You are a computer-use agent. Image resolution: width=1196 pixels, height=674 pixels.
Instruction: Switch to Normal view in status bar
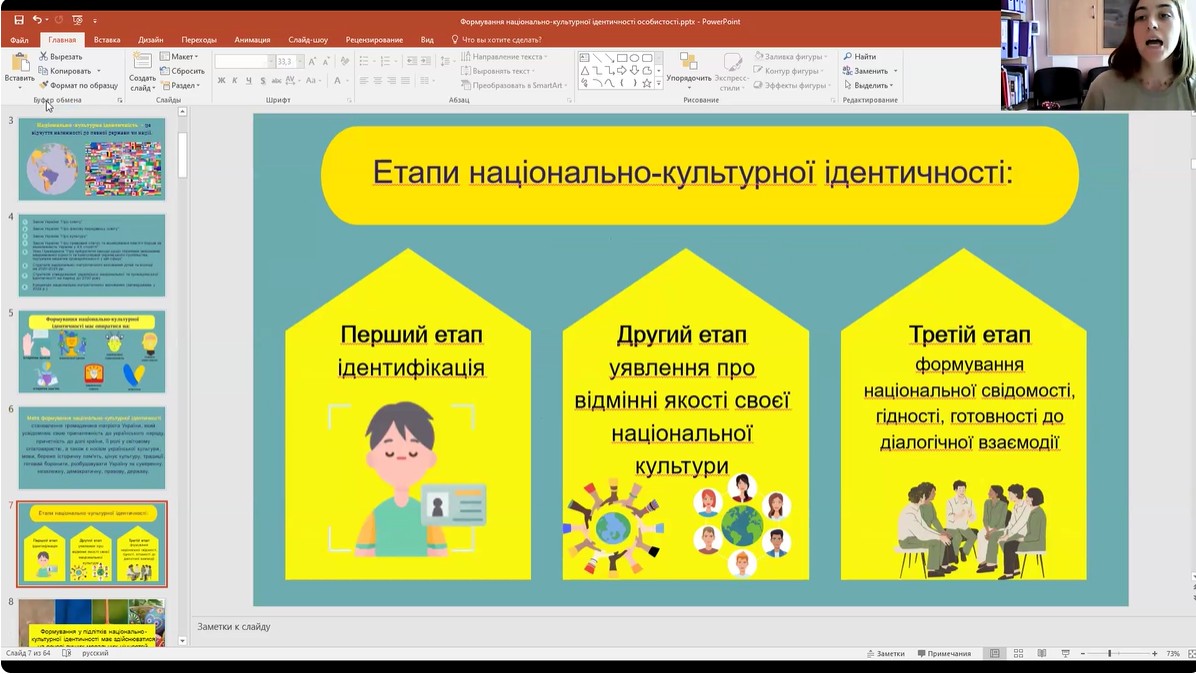click(x=995, y=653)
